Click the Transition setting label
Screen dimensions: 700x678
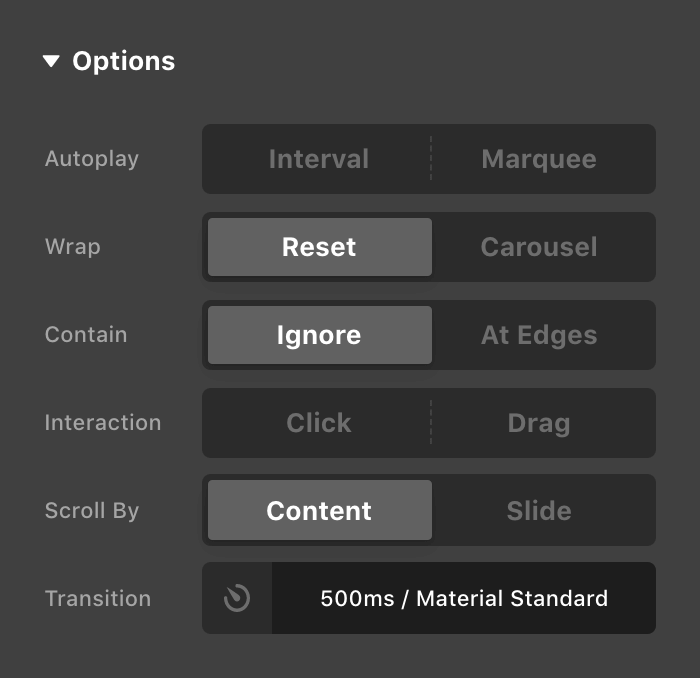click(x=98, y=599)
